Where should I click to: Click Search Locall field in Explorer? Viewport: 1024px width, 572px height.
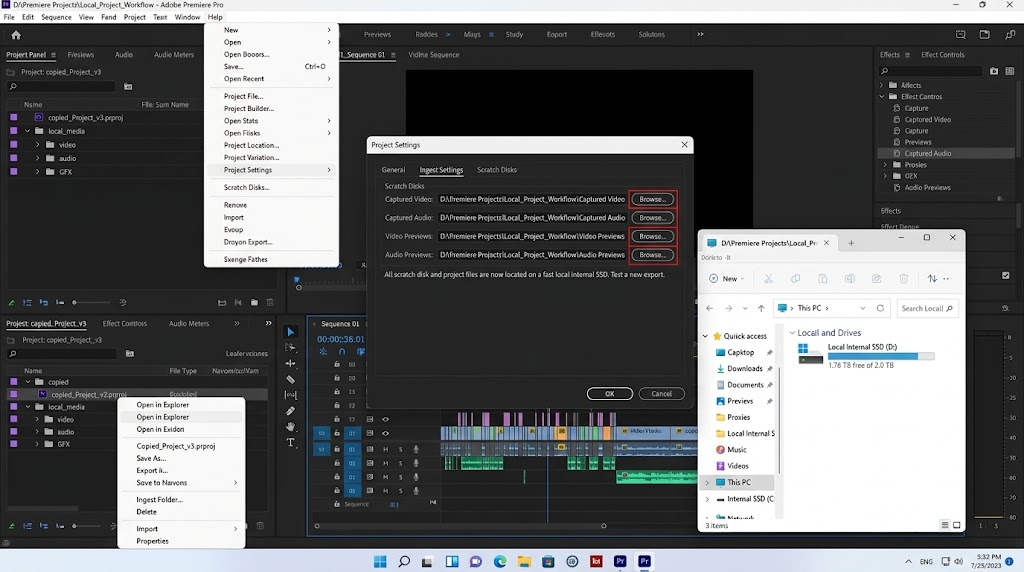927,308
